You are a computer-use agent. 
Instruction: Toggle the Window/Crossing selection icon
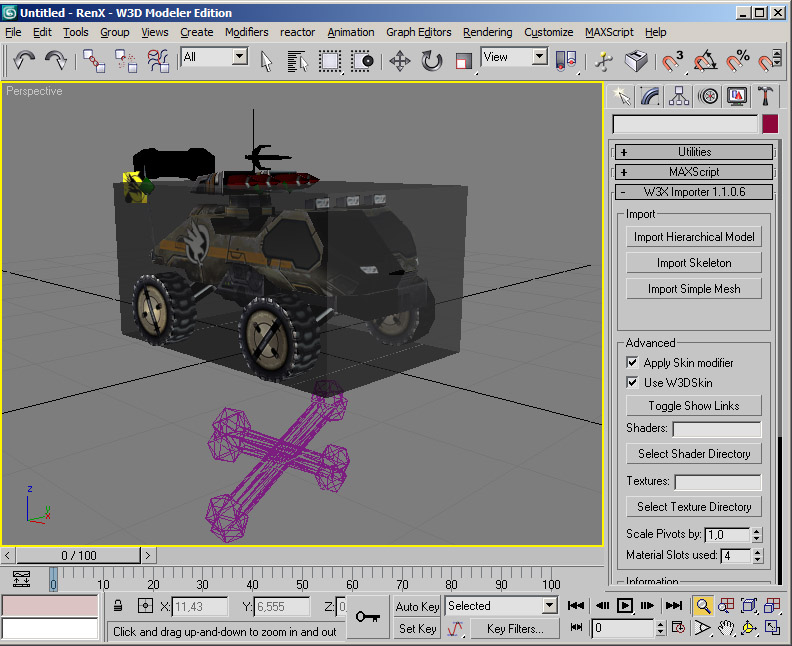(362, 62)
